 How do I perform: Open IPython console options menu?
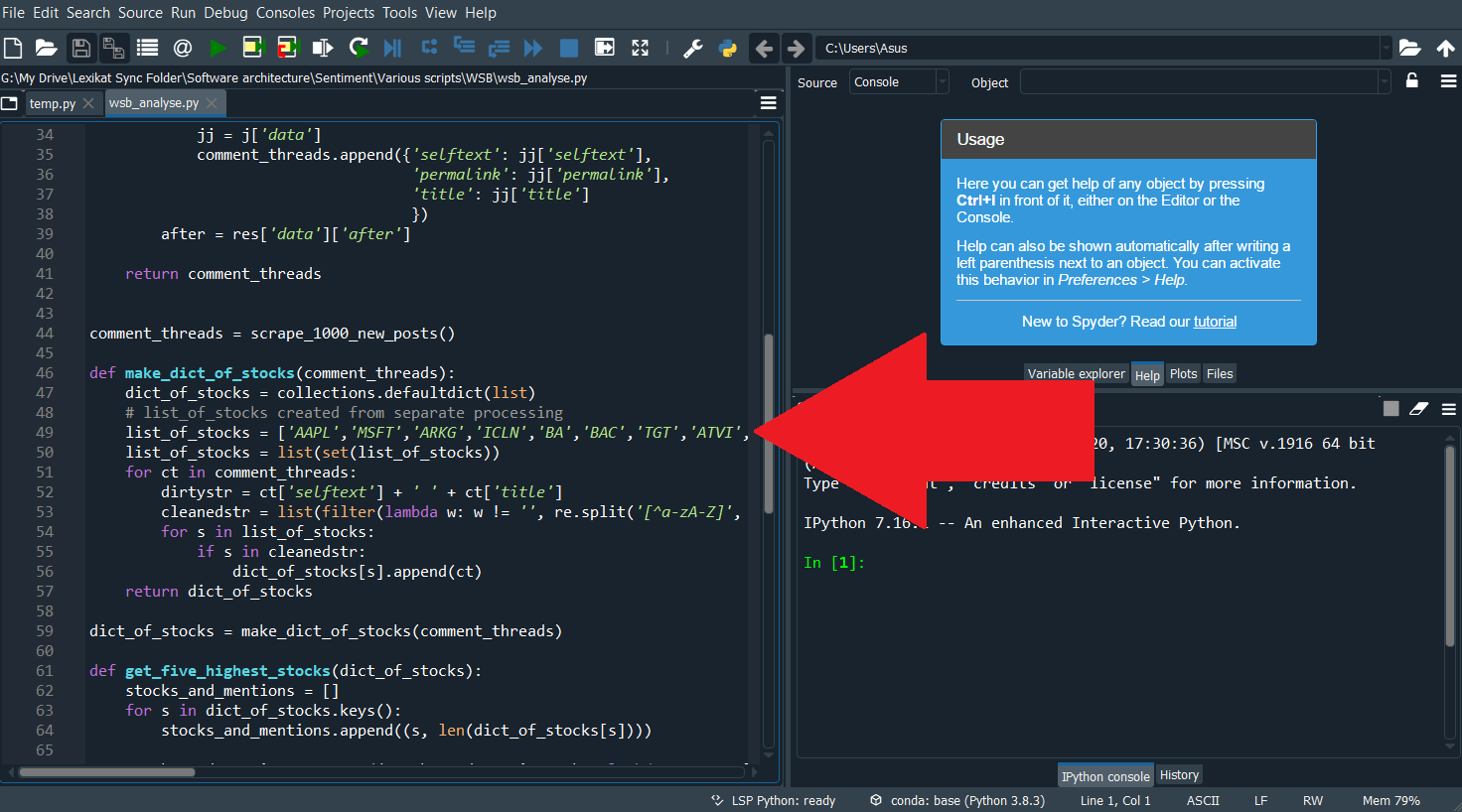1448,409
